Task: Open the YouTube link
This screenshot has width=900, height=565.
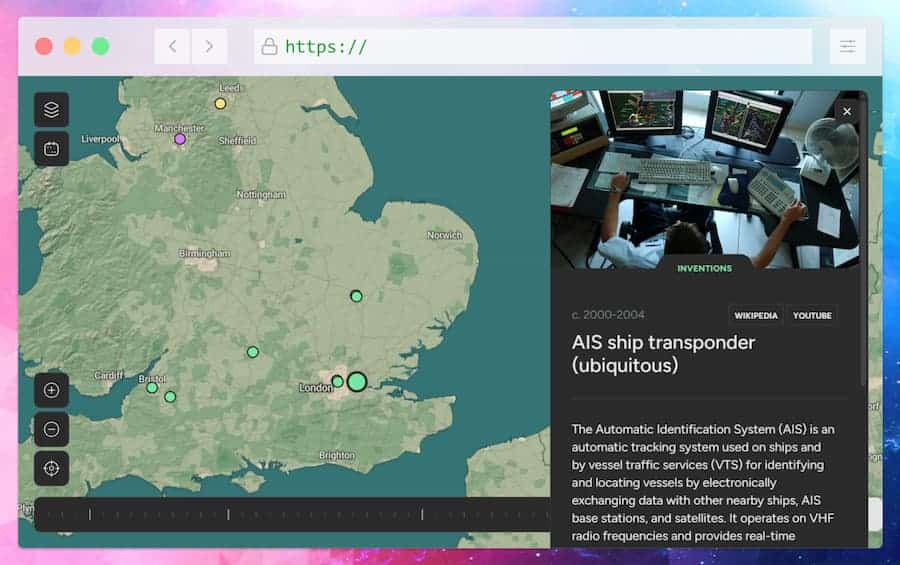Action: coord(812,315)
